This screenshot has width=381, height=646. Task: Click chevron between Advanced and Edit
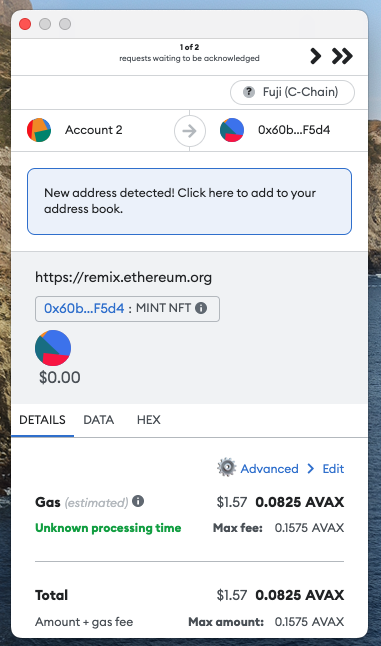tap(311, 468)
